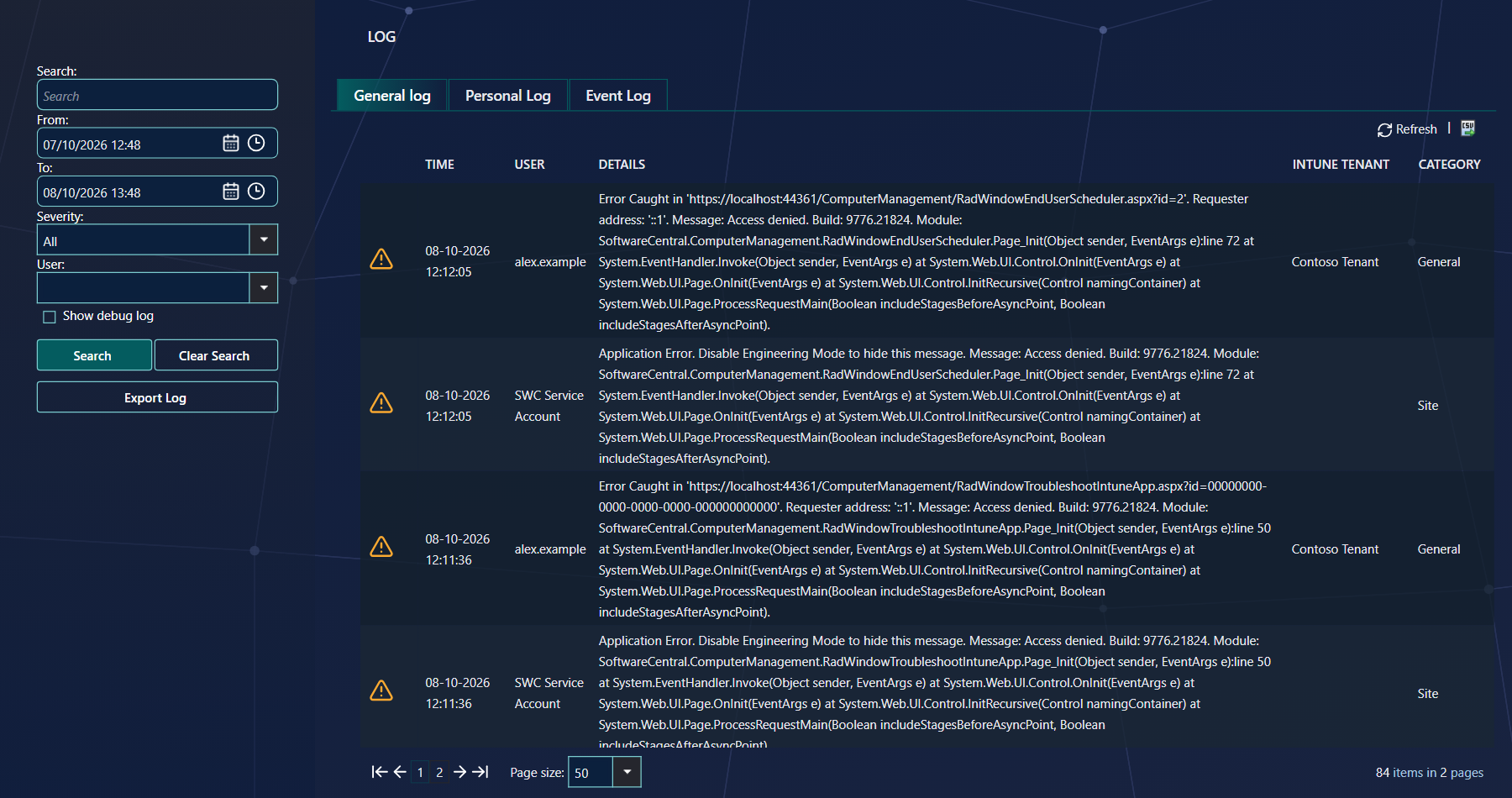Go to next page of results
The width and height of the screenshot is (1512, 798).
[x=459, y=772]
